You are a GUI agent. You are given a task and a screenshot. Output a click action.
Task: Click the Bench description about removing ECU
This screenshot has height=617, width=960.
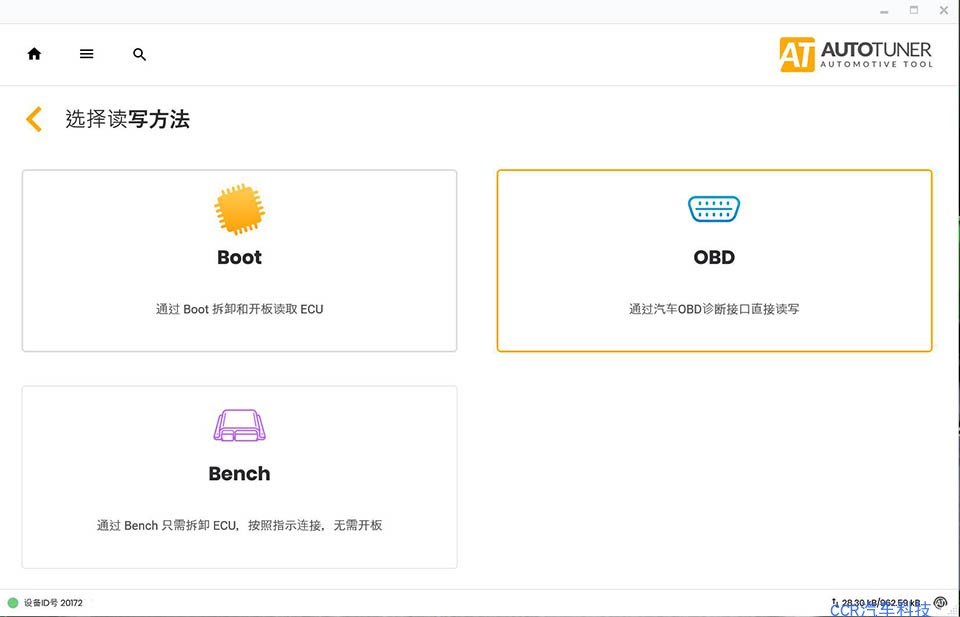[x=239, y=525]
